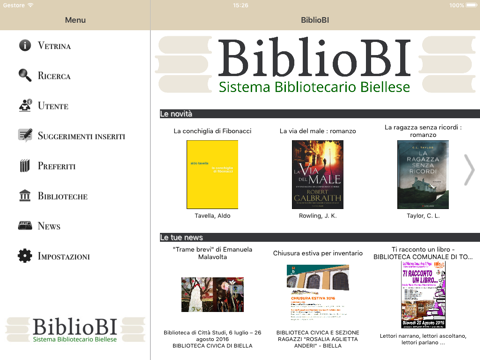Screen dimensions: 480x360
Task: Click the clock in the status bar
Action: point(241,5)
